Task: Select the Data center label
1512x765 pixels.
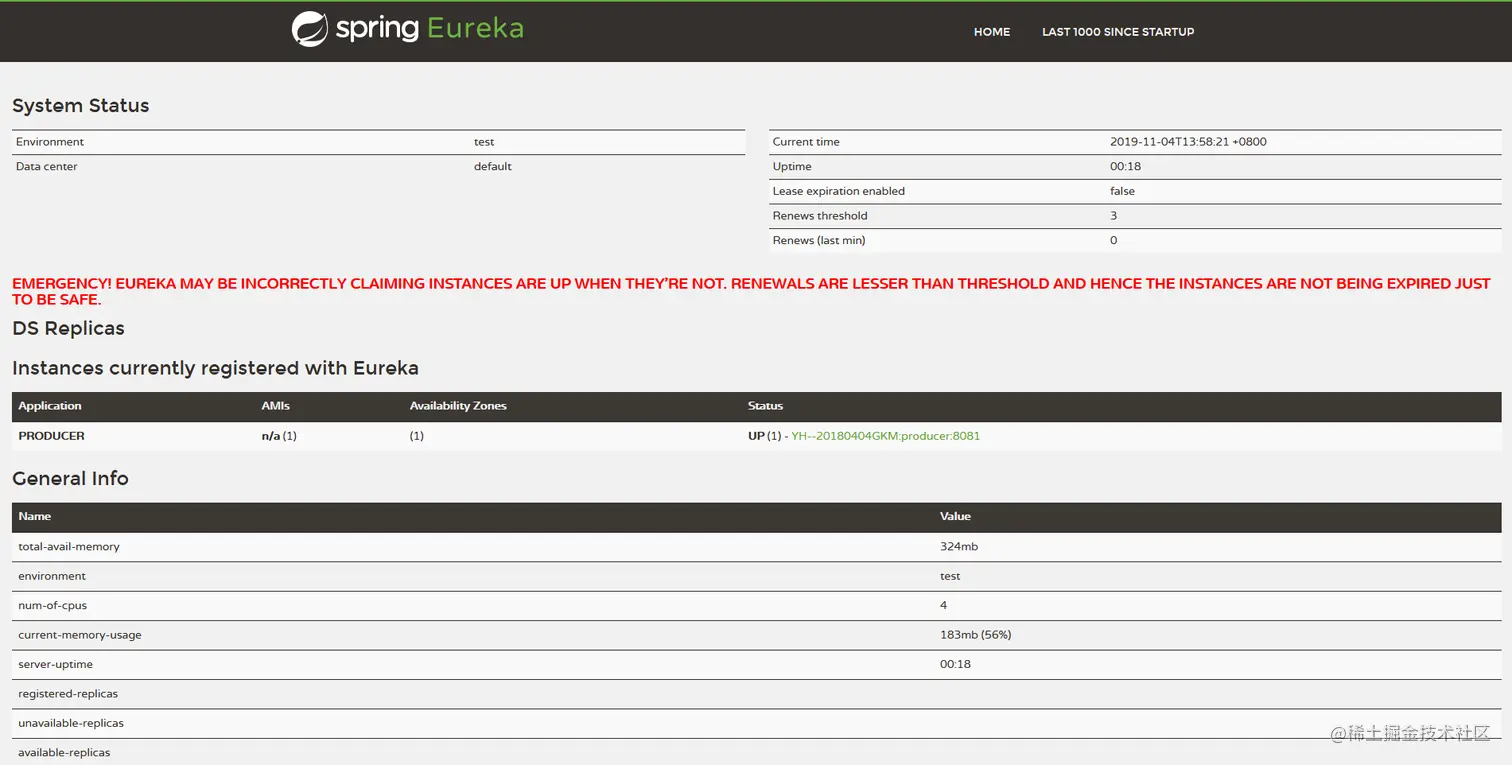Action: pyautogui.click(x=46, y=167)
